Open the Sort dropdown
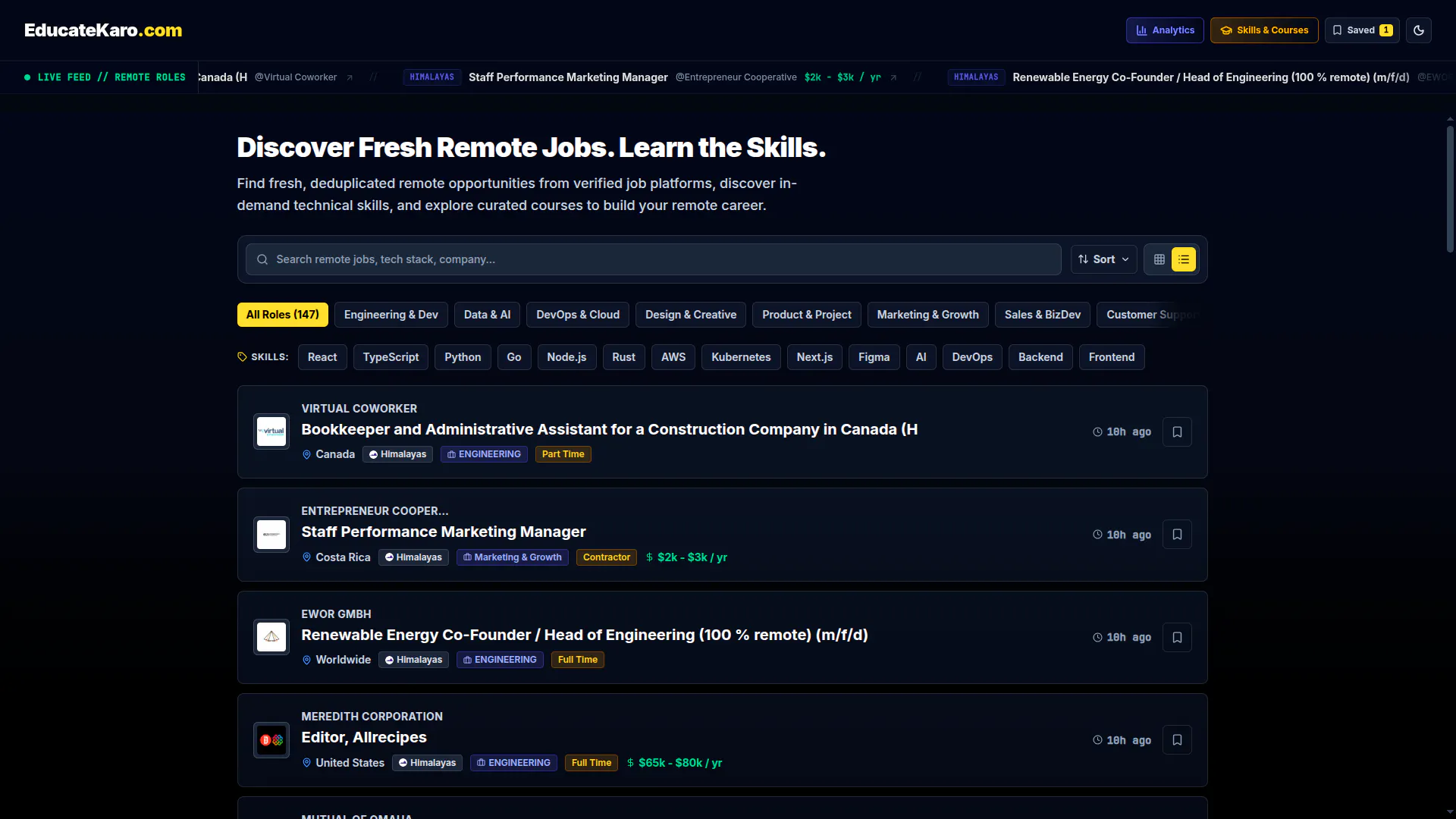This screenshot has width=1456, height=819. 1103,259
